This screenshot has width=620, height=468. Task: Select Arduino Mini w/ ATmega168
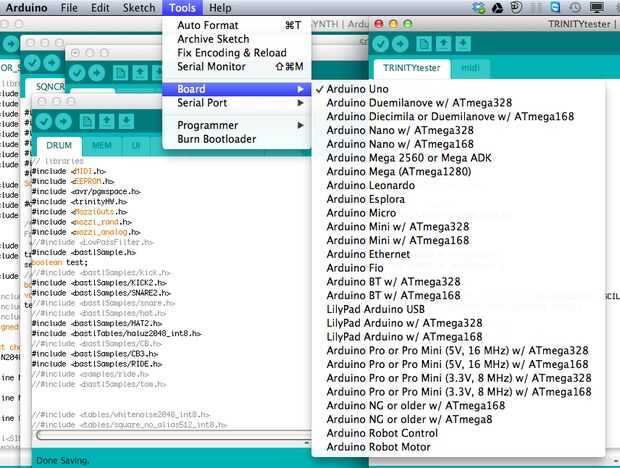click(x=459, y=240)
